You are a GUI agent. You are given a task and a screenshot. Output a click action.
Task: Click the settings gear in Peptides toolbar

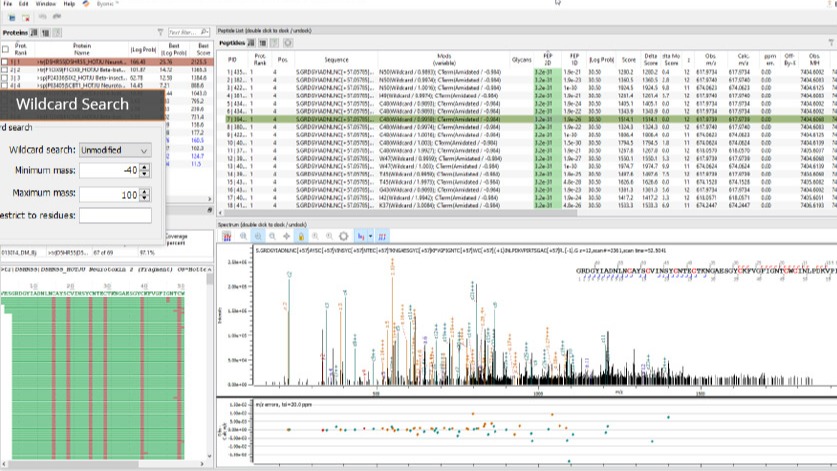point(288,43)
